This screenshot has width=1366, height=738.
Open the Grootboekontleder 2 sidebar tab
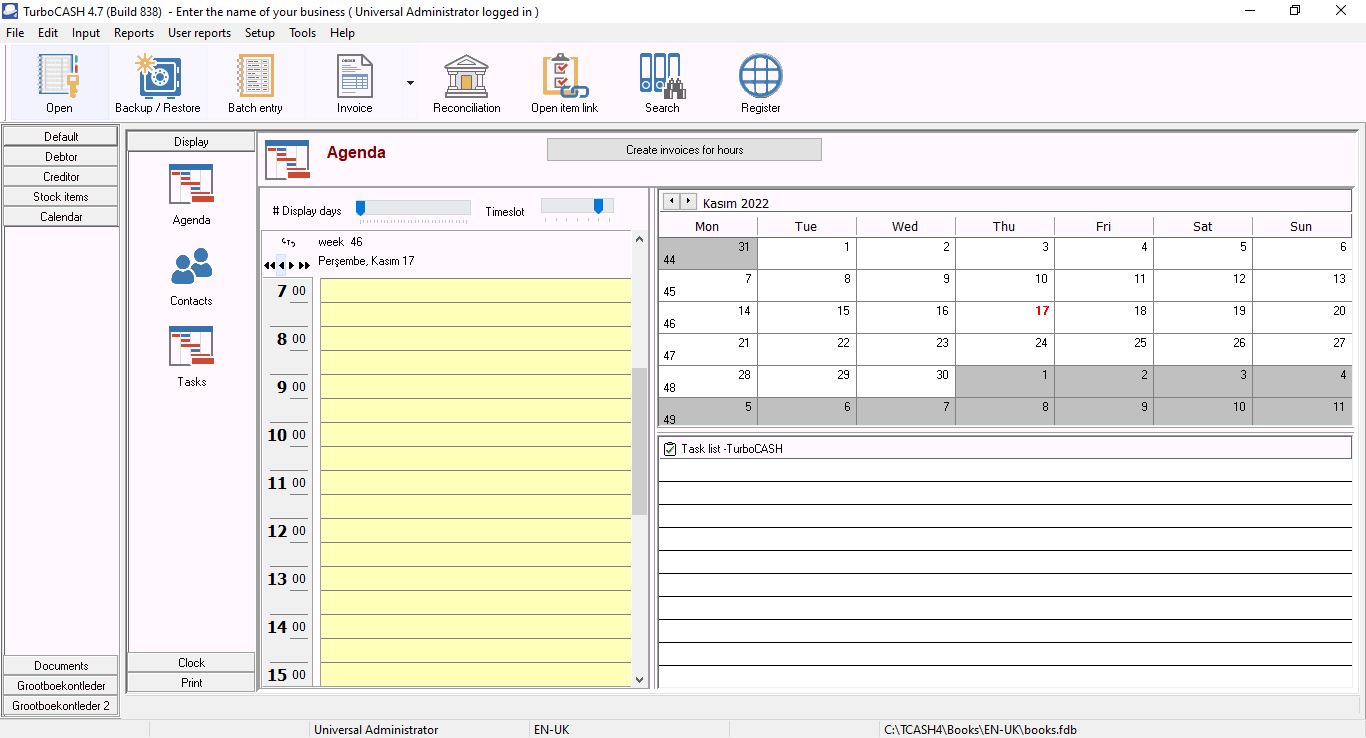pos(61,705)
